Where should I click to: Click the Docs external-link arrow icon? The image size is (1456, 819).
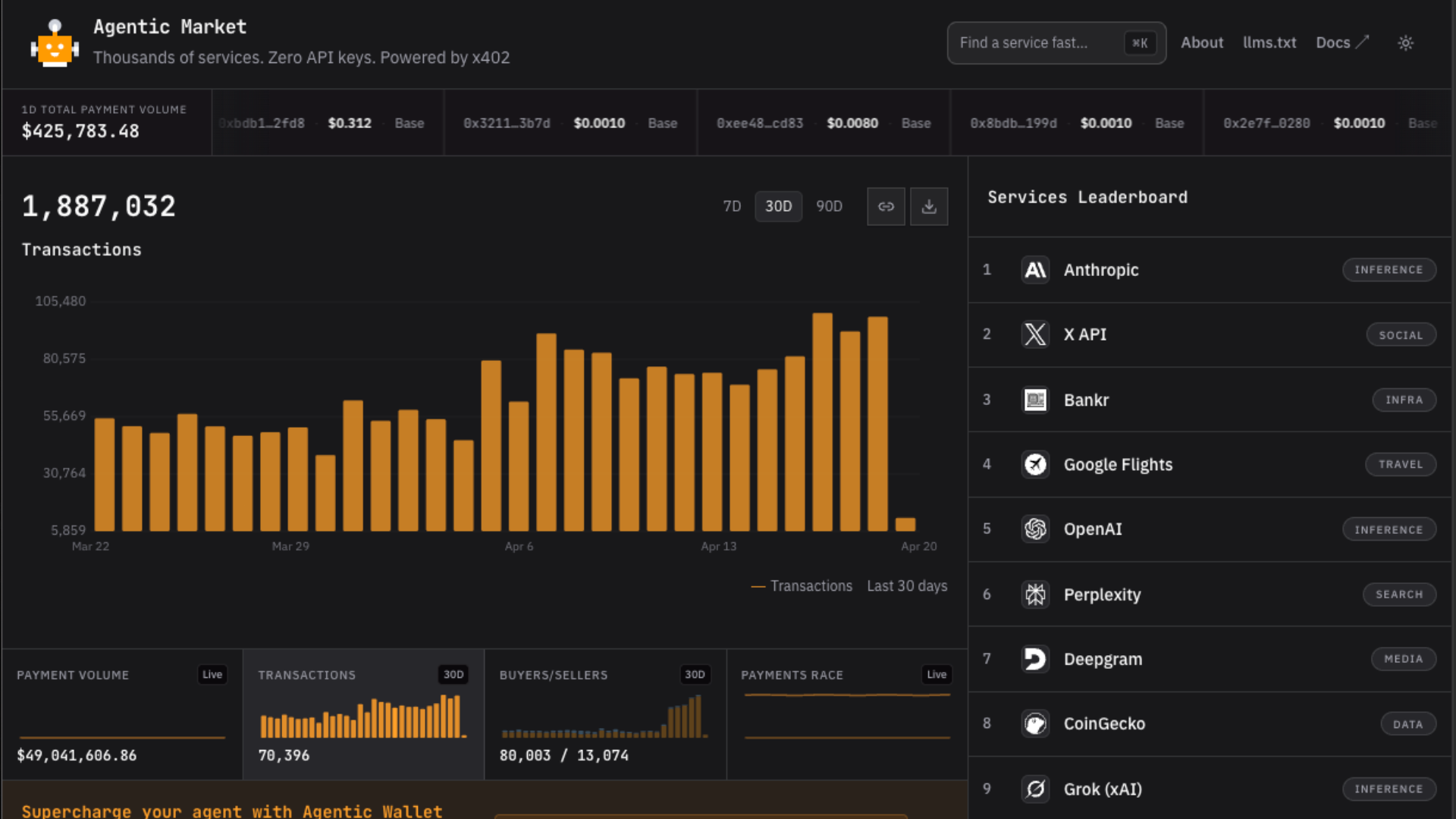1363,42
